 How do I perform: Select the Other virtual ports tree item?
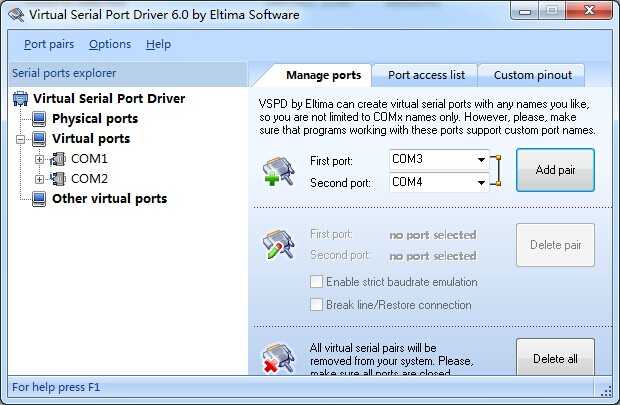click(110, 199)
